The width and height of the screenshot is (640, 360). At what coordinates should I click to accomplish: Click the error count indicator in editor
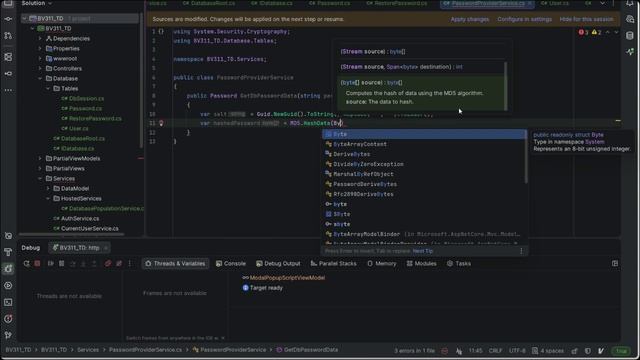(583, 32)
